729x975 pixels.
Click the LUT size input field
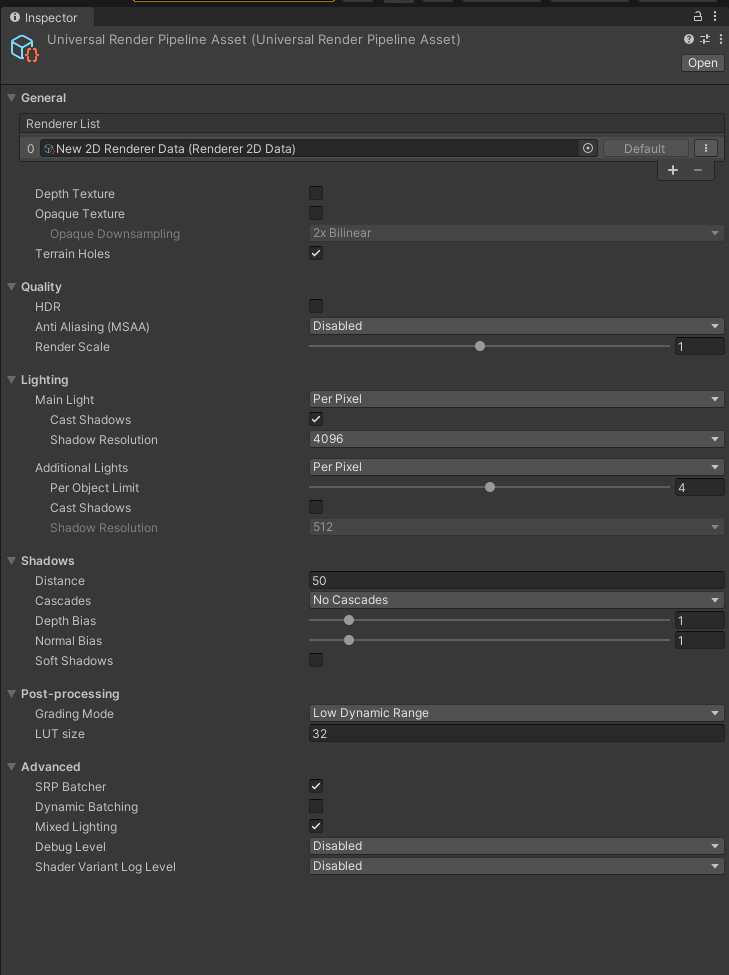click(516, 734)
